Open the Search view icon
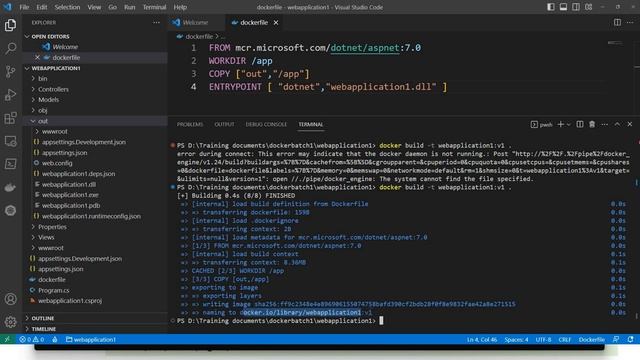 (x=11, y=48)
